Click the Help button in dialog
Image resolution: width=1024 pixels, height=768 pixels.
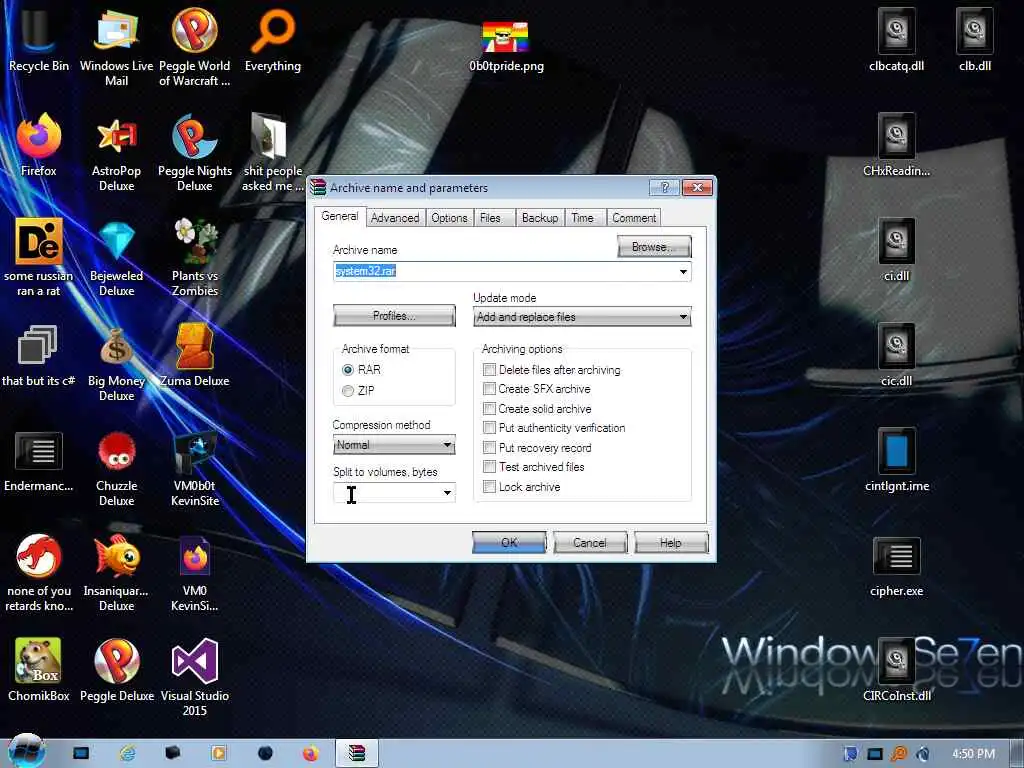point(671,543)
